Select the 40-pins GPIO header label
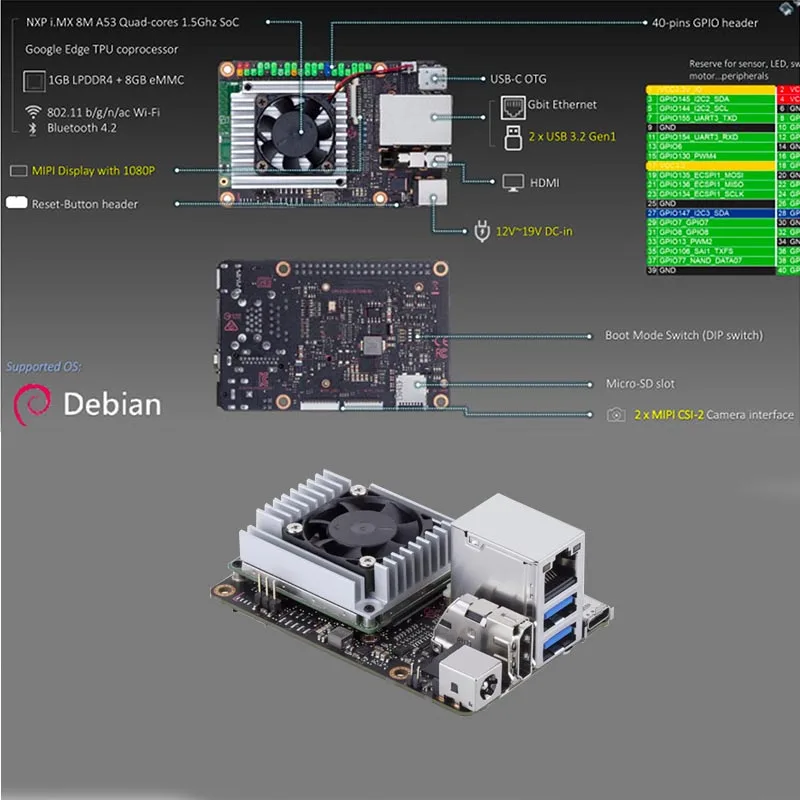This screenshot has height=800, width=800. (x=705, y=23)
